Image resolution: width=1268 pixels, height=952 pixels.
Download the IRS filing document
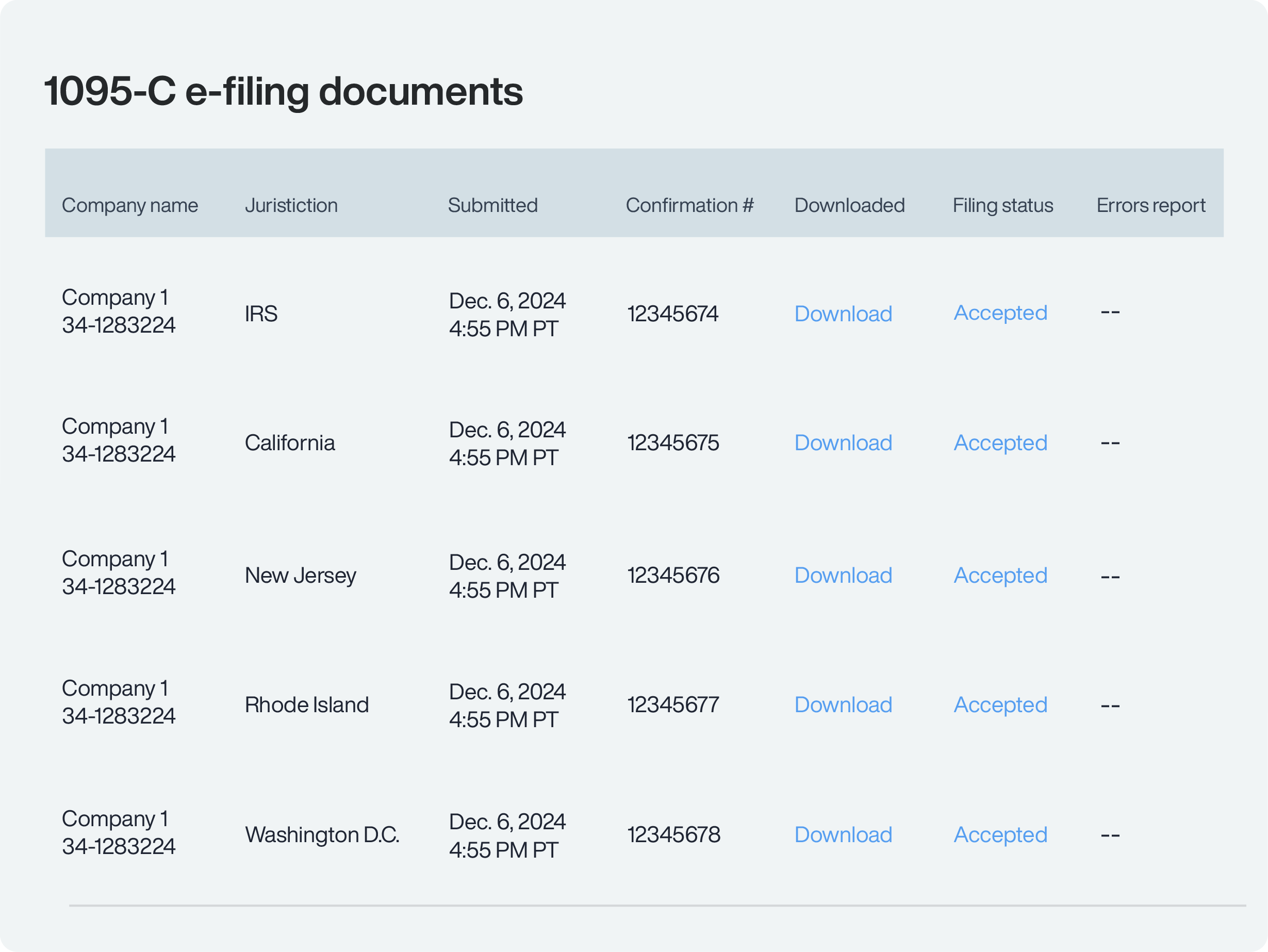(x=843, y=314)
